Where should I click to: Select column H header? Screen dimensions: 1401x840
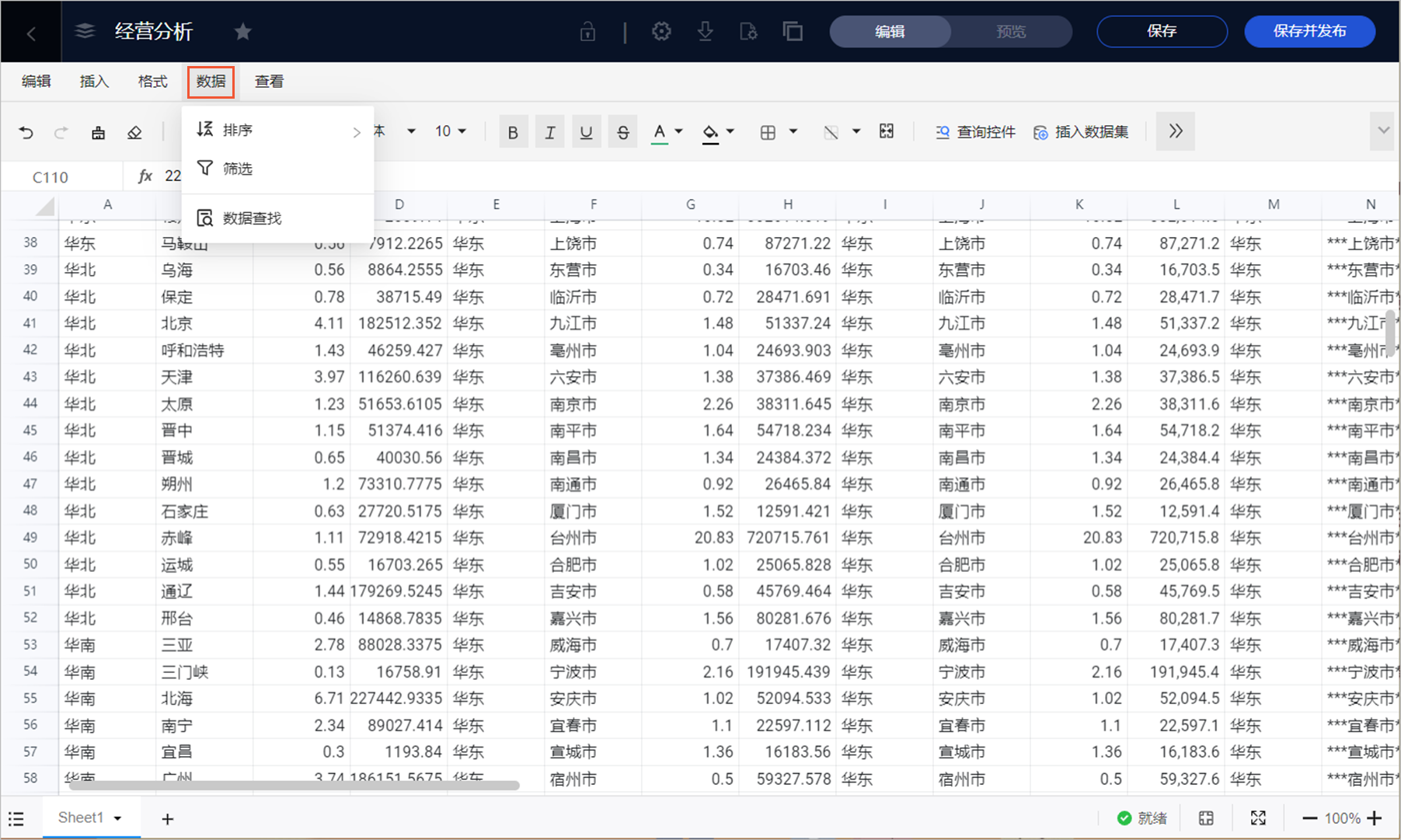(x=787, y=204)
